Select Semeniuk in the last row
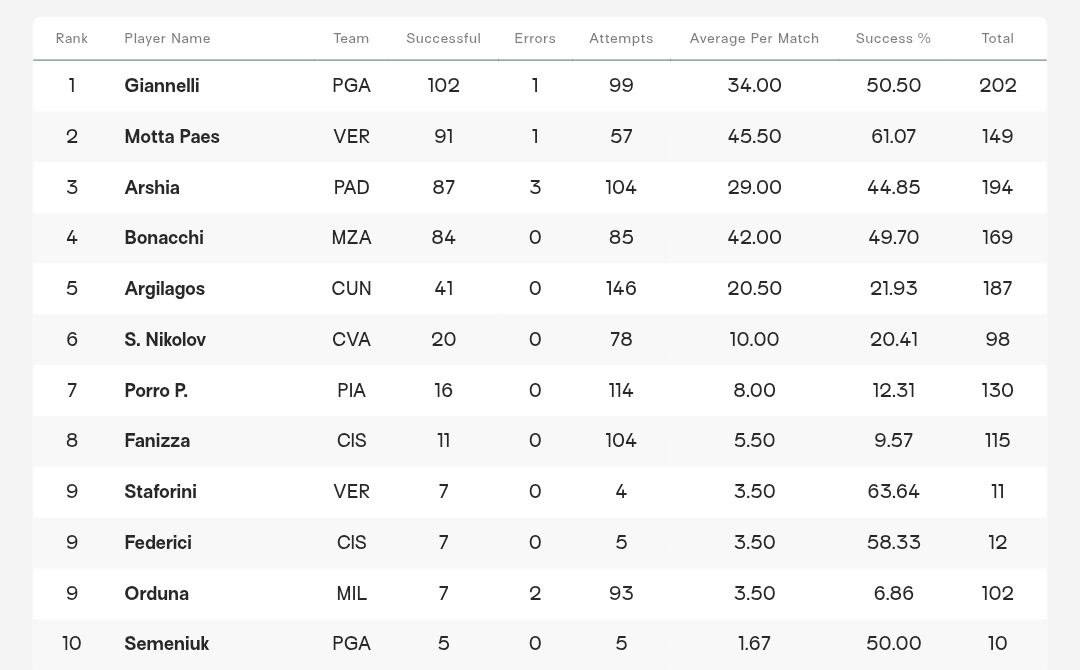 point(167,644)
